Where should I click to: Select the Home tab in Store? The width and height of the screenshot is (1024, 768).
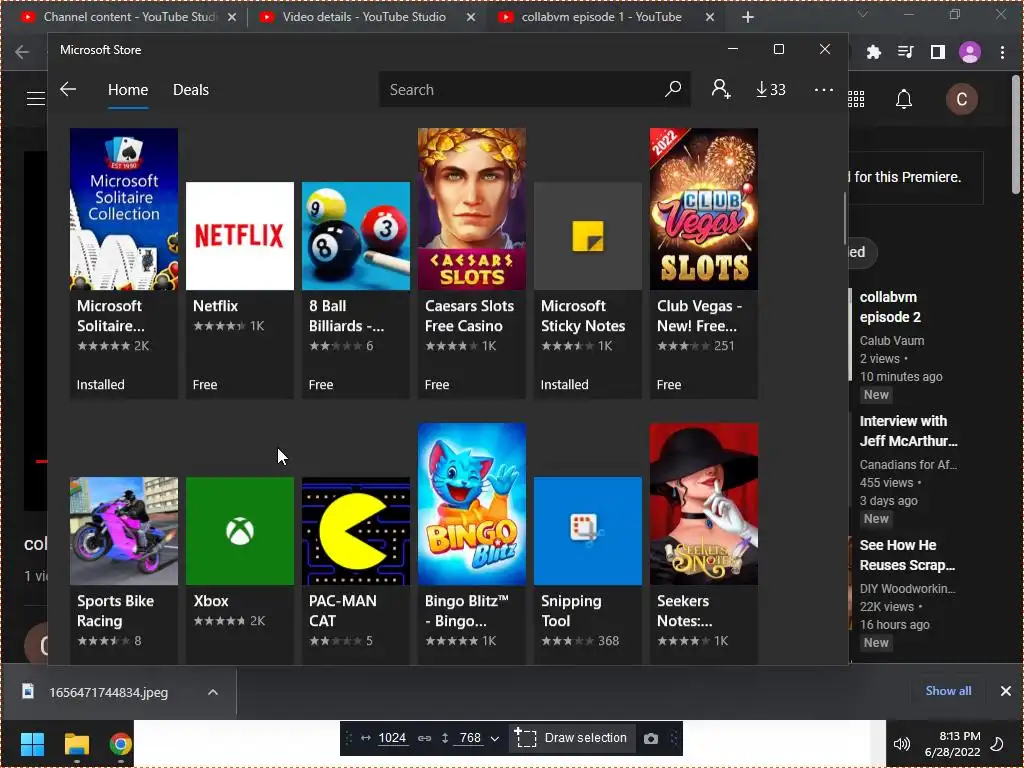(128, 89)
